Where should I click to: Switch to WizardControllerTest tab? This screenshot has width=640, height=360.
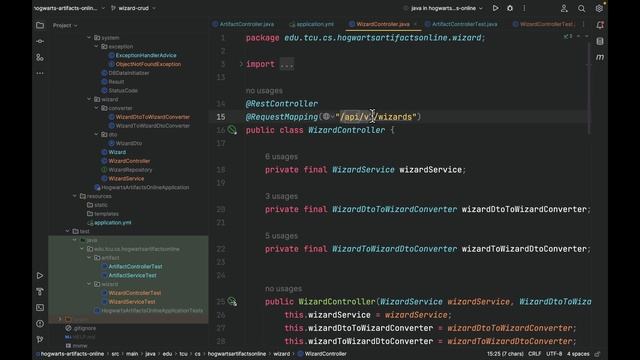(x=543, y=24)
